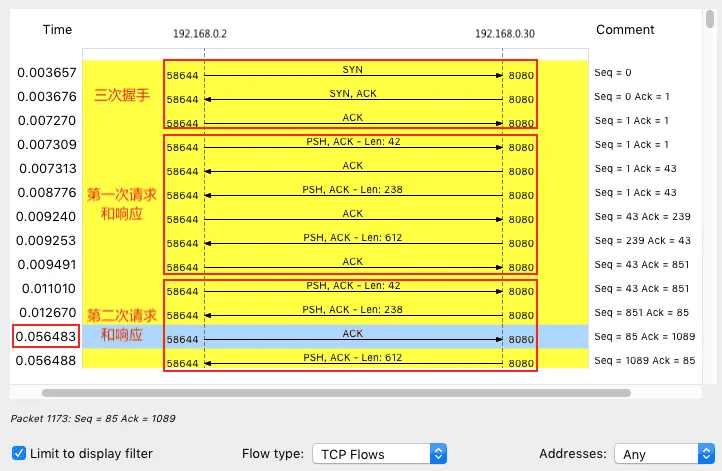Open the Addresses dropdown
This screenshot has width=722, height=471.
pos(664,454)
